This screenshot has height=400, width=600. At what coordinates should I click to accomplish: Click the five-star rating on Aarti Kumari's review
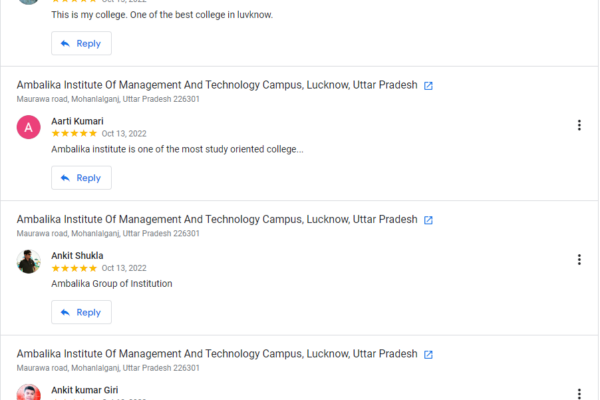pyautogui.click(x=74, y=133)
